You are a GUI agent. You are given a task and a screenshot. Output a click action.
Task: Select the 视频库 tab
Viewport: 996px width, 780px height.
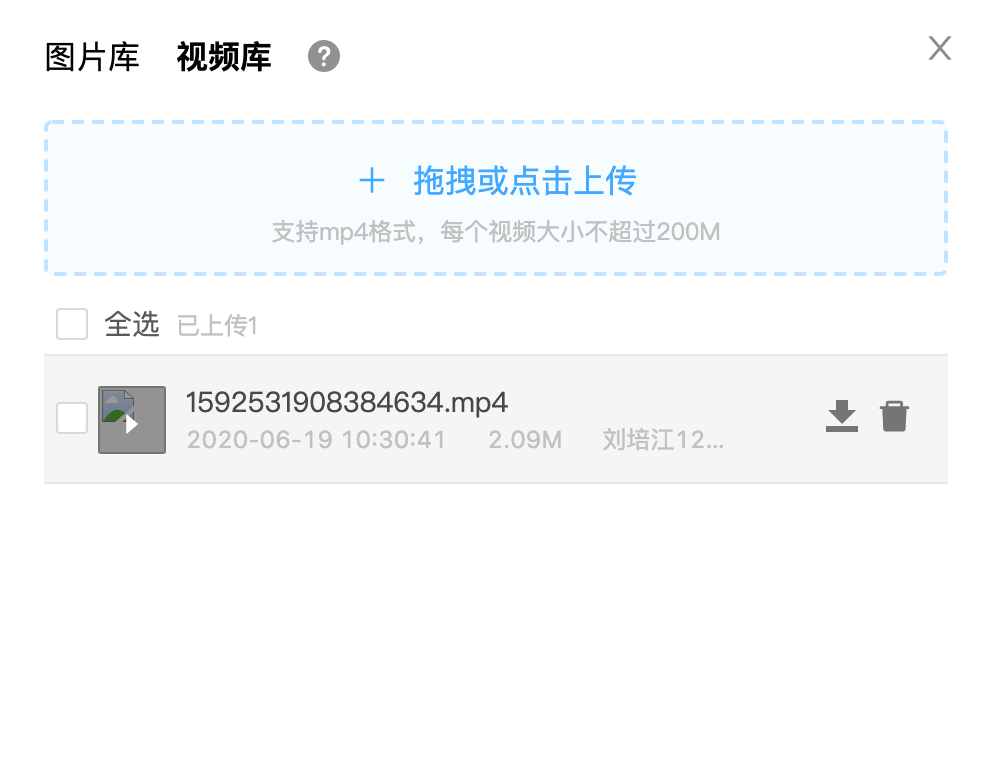tap(224, 57)
